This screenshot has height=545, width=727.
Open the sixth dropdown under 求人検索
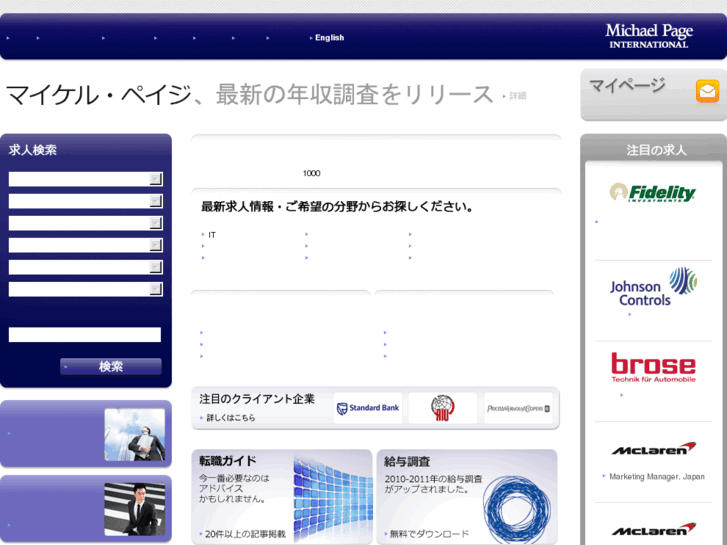pyautogui.click(x=85, y=289)
